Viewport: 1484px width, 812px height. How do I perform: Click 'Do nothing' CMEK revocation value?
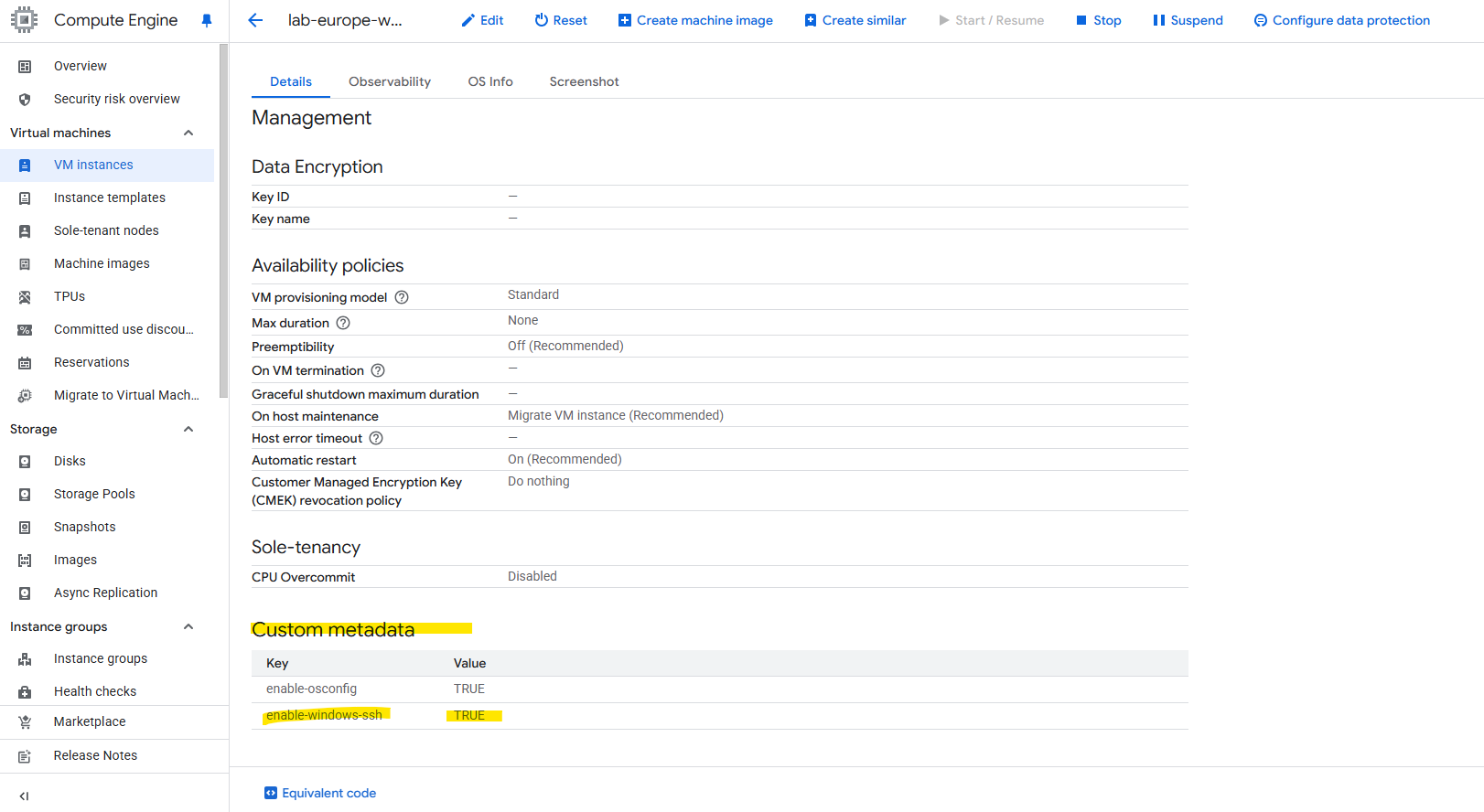[x=539, y=481]
